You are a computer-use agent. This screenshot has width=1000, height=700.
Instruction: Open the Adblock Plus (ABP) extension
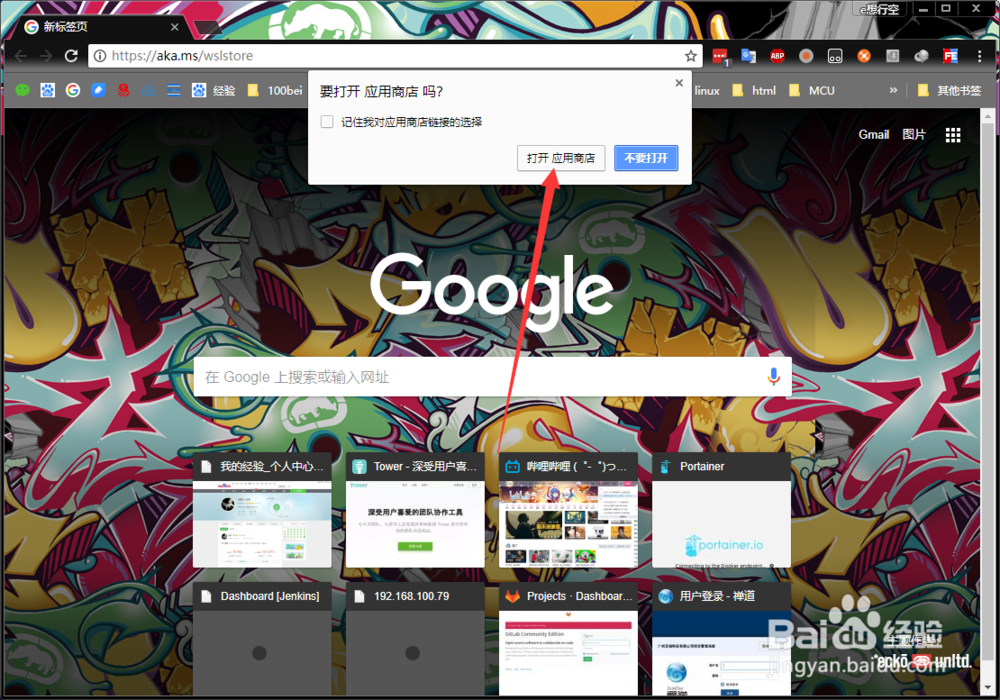777,56
